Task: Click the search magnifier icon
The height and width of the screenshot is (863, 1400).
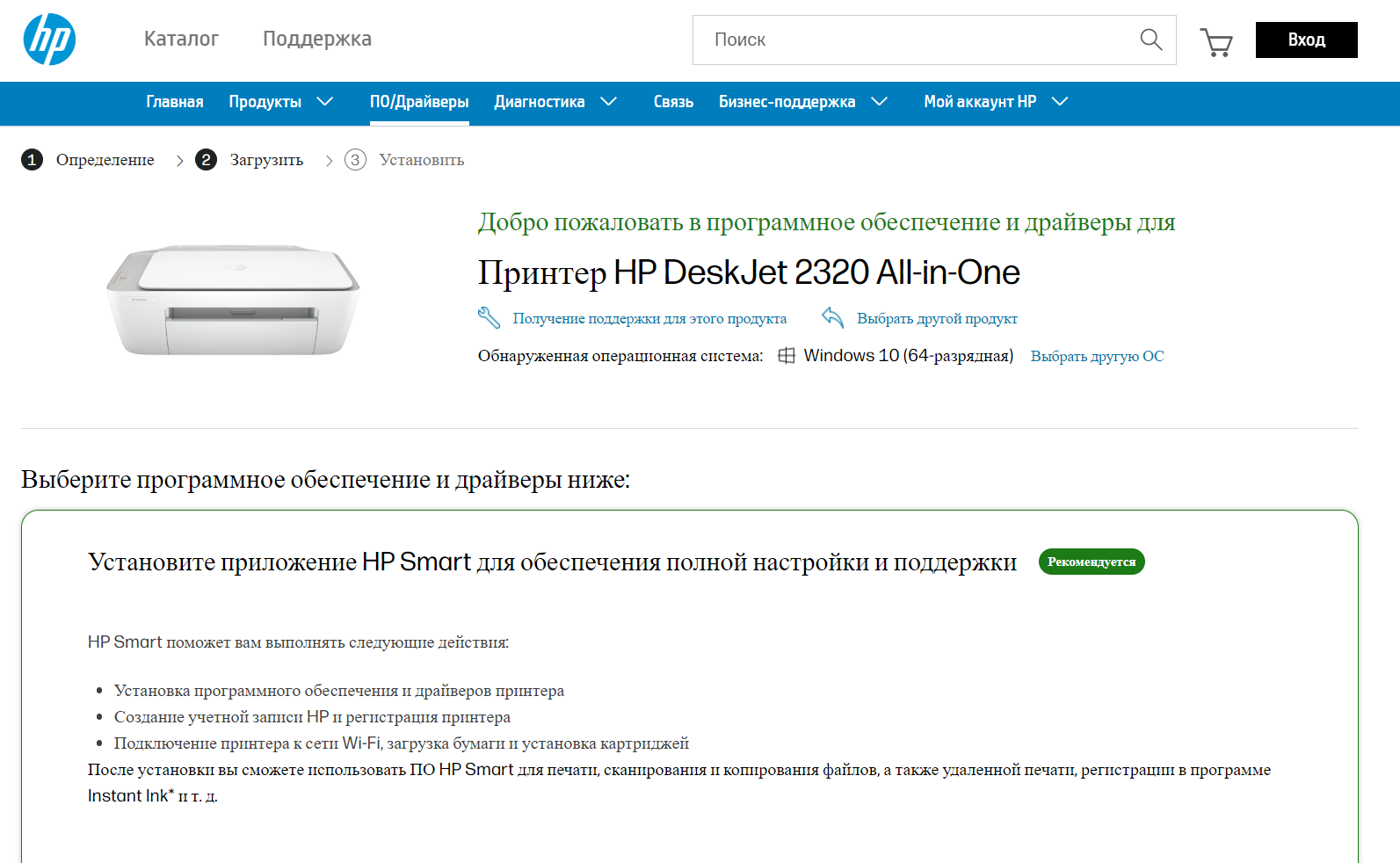Action: [1150, 40]
